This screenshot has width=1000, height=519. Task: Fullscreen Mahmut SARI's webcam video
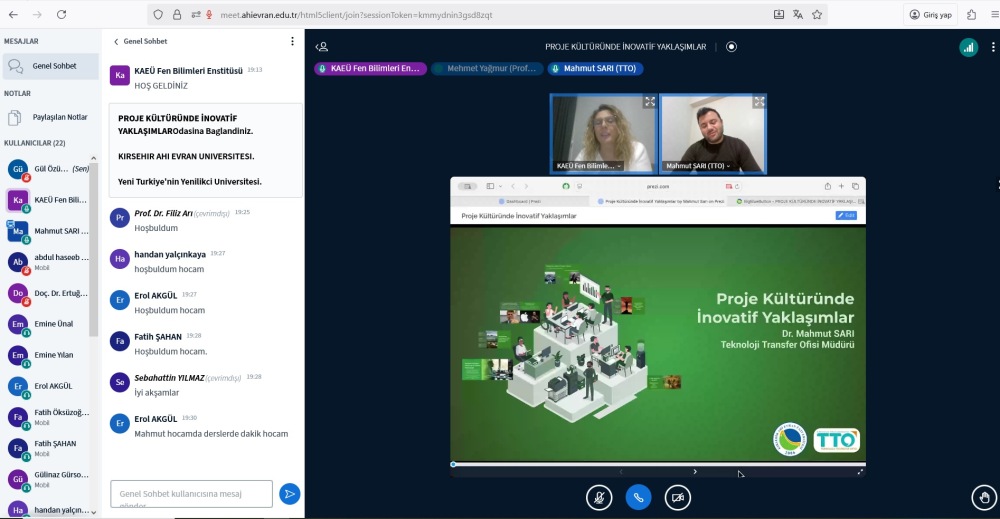coord(759,102)
